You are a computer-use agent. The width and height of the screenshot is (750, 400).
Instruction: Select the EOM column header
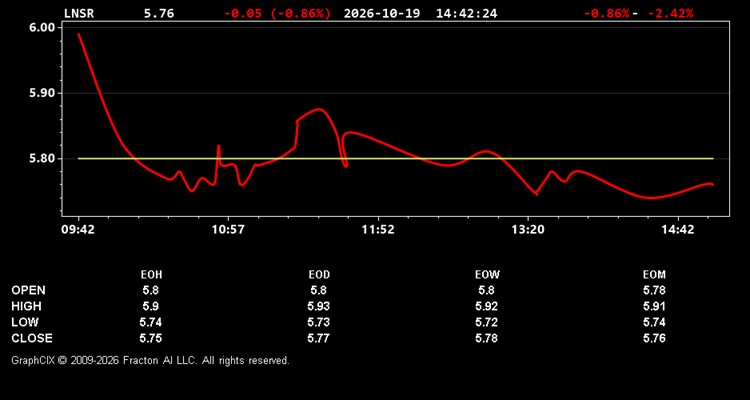[x=654, y=275]
